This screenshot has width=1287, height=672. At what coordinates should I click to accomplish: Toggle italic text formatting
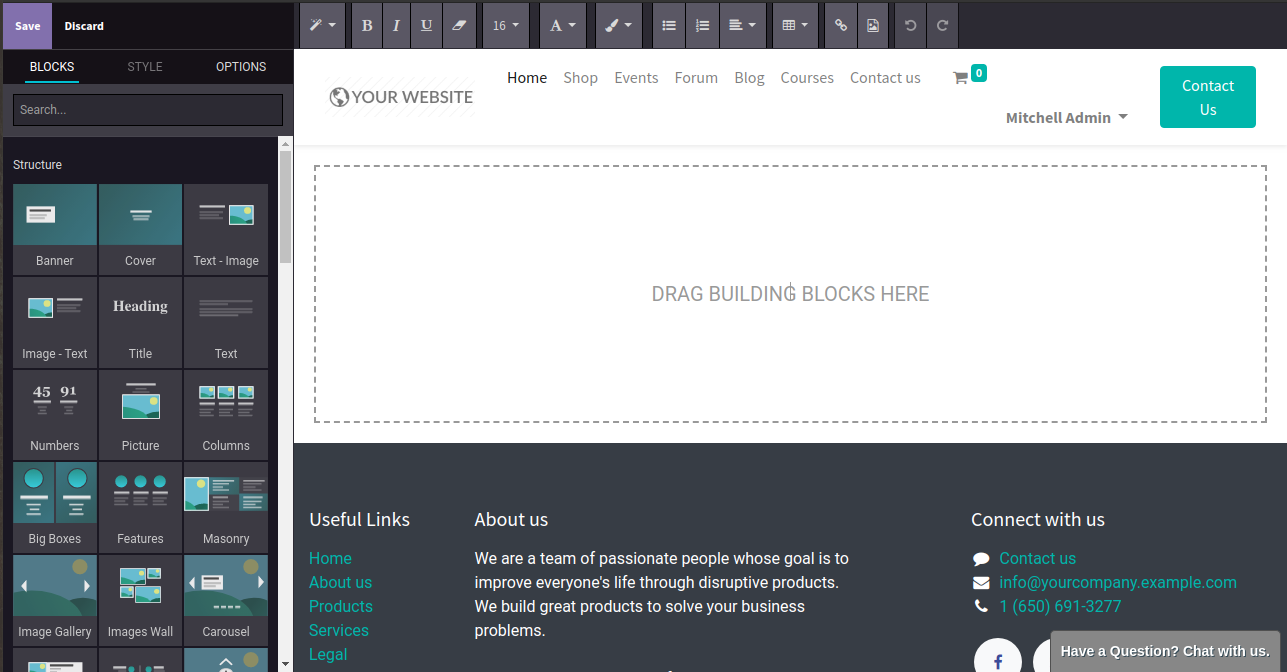396,25
